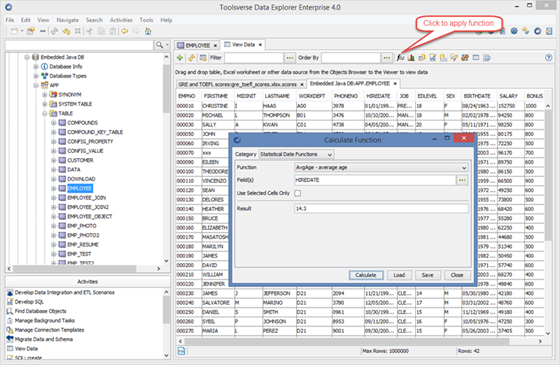Switch to the EMPLOYEE editor tab
560x365 pixels.
coord(198,45)
